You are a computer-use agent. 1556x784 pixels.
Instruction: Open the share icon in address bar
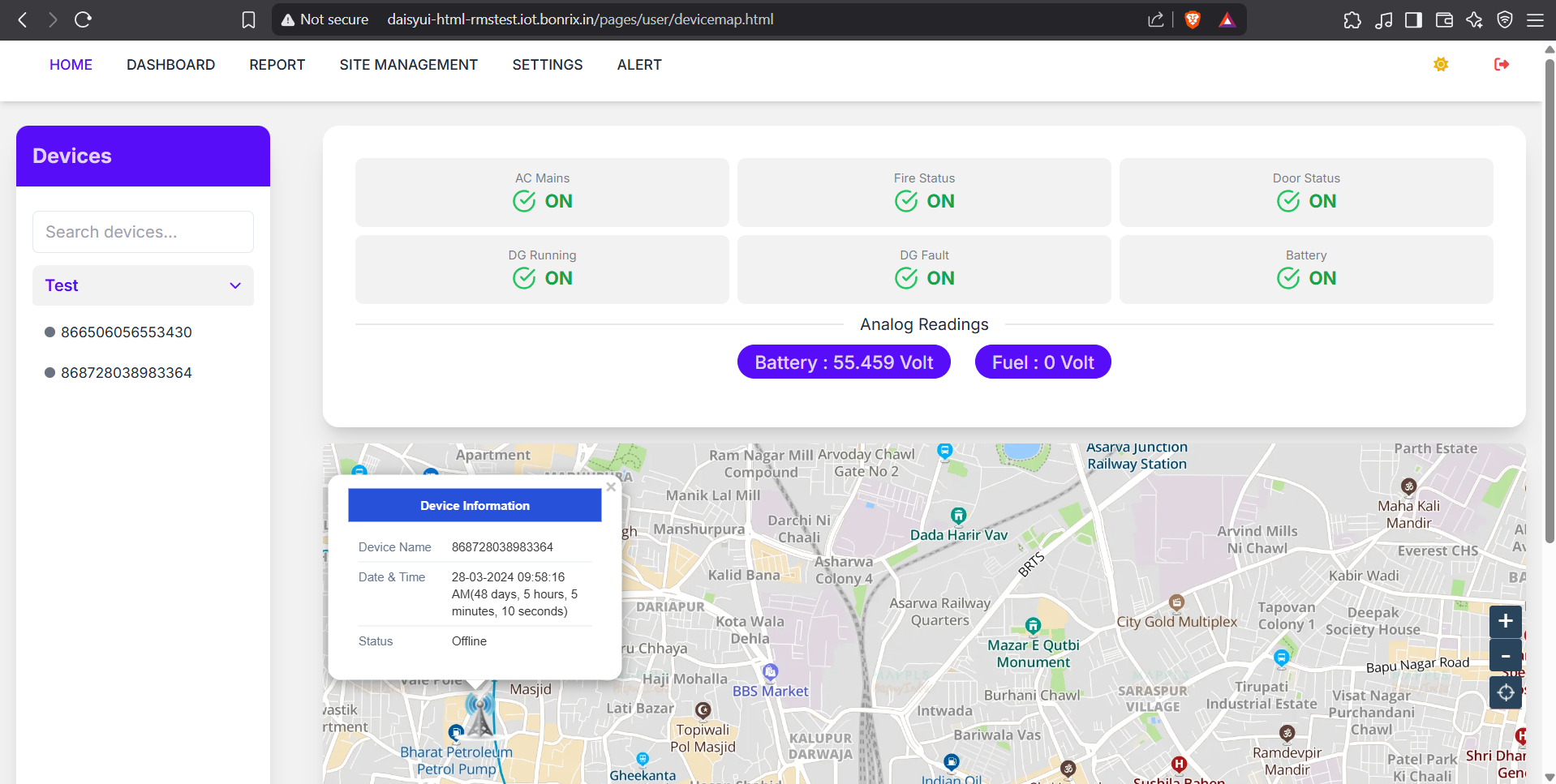tap(1156, 19)
